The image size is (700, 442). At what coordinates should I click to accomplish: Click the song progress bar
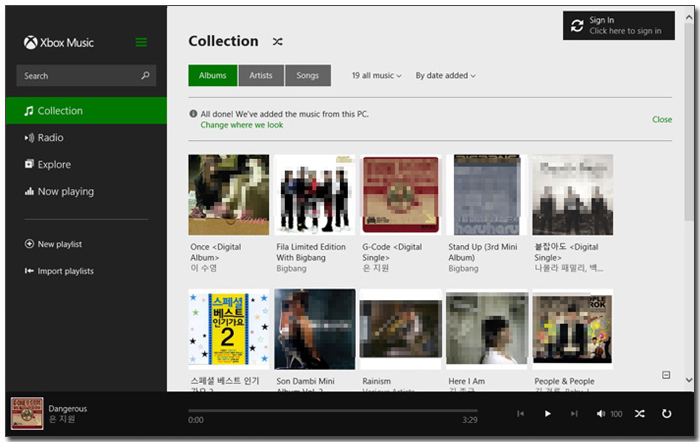point(333,410)
